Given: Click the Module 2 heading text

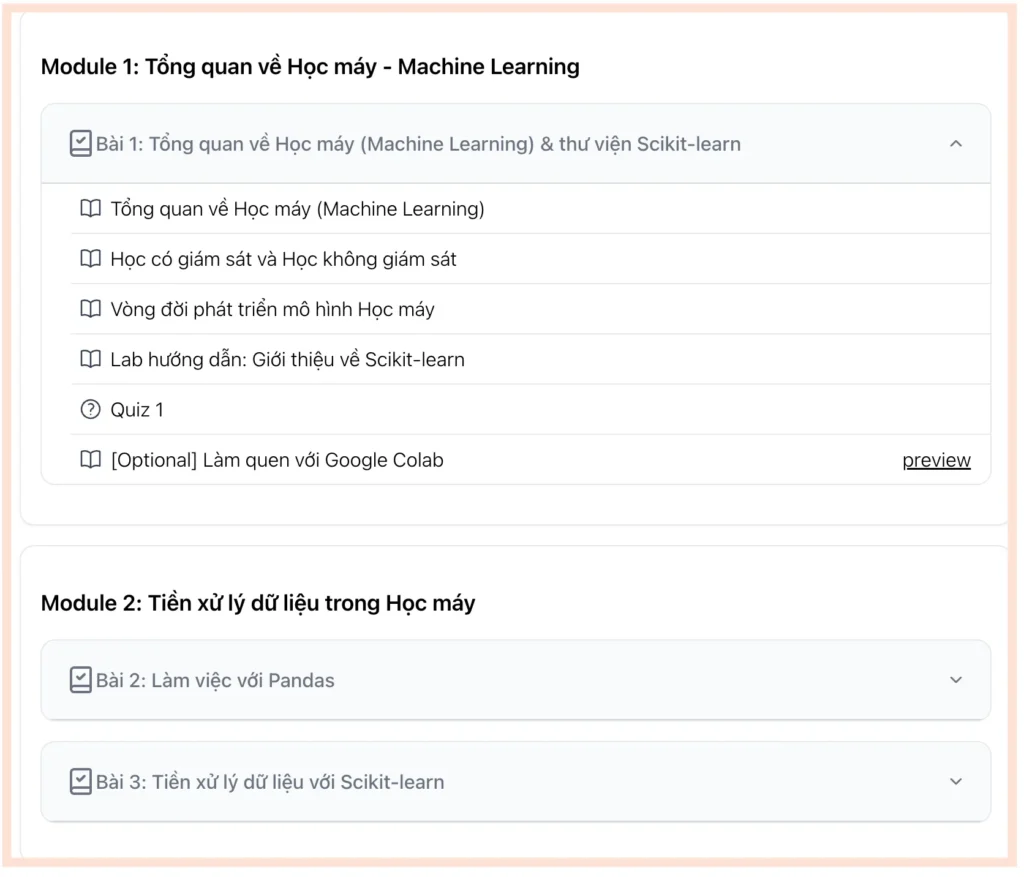Looking at the screenshot, I should (258, 604).
